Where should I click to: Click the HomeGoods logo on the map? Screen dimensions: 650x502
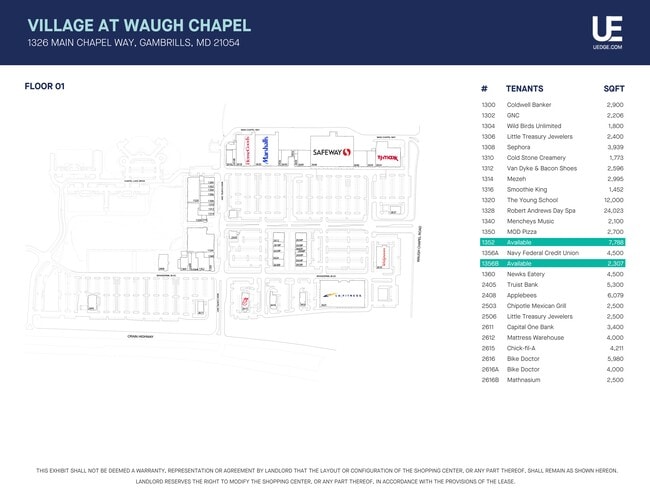246,150
